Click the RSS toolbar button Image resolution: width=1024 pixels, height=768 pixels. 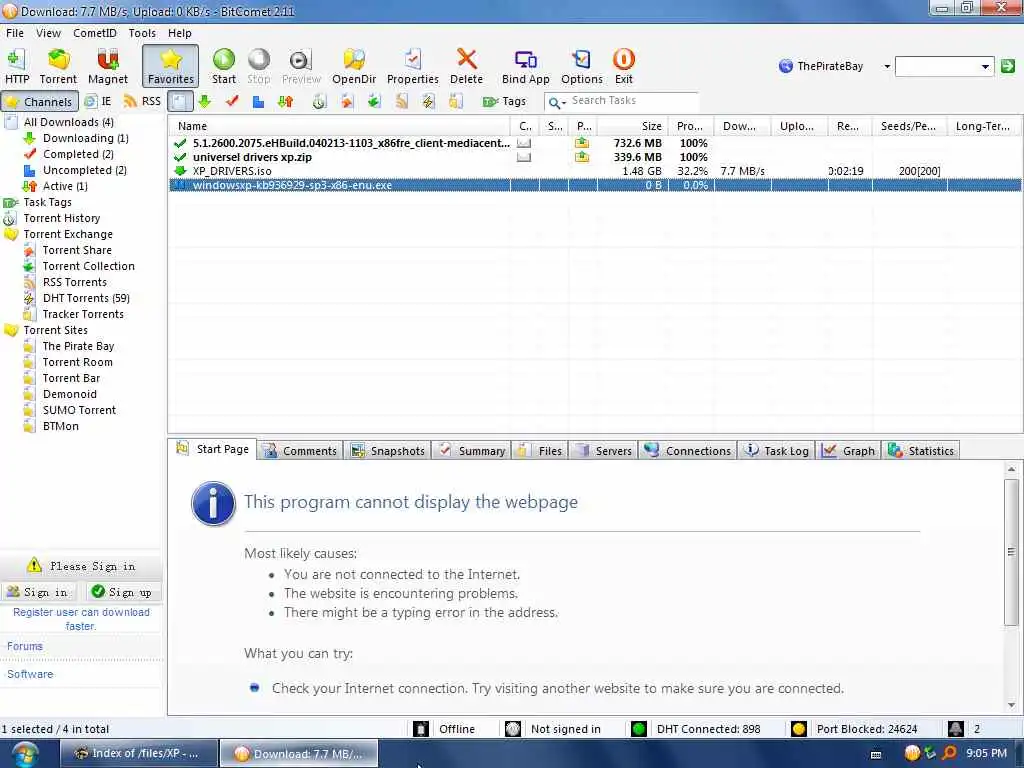(142, 101)
